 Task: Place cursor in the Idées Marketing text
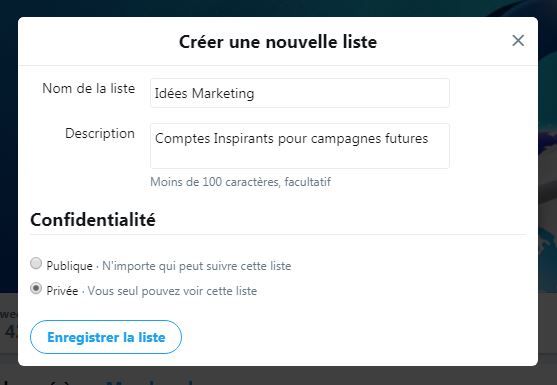click(x=204, y=93)
